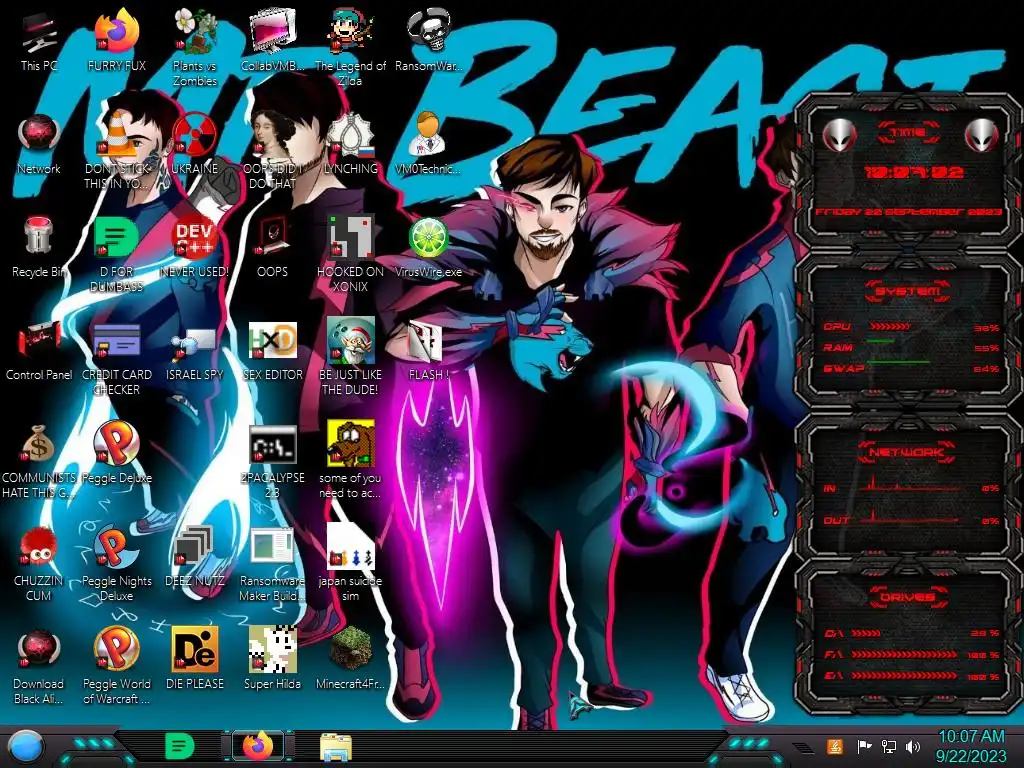Image resolution: width=1024 pixels, height=768 pixels.
Task: Open the Network desktop icon
Action: (x=39, y=144)
